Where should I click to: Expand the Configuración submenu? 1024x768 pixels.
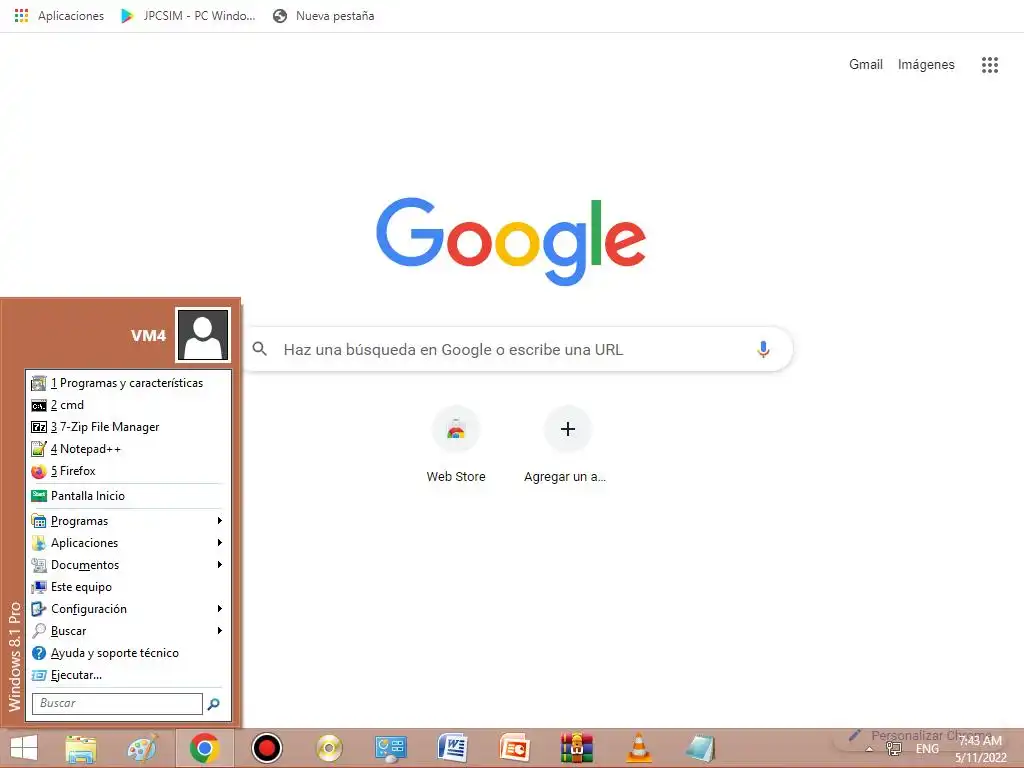tap(128, 609)
